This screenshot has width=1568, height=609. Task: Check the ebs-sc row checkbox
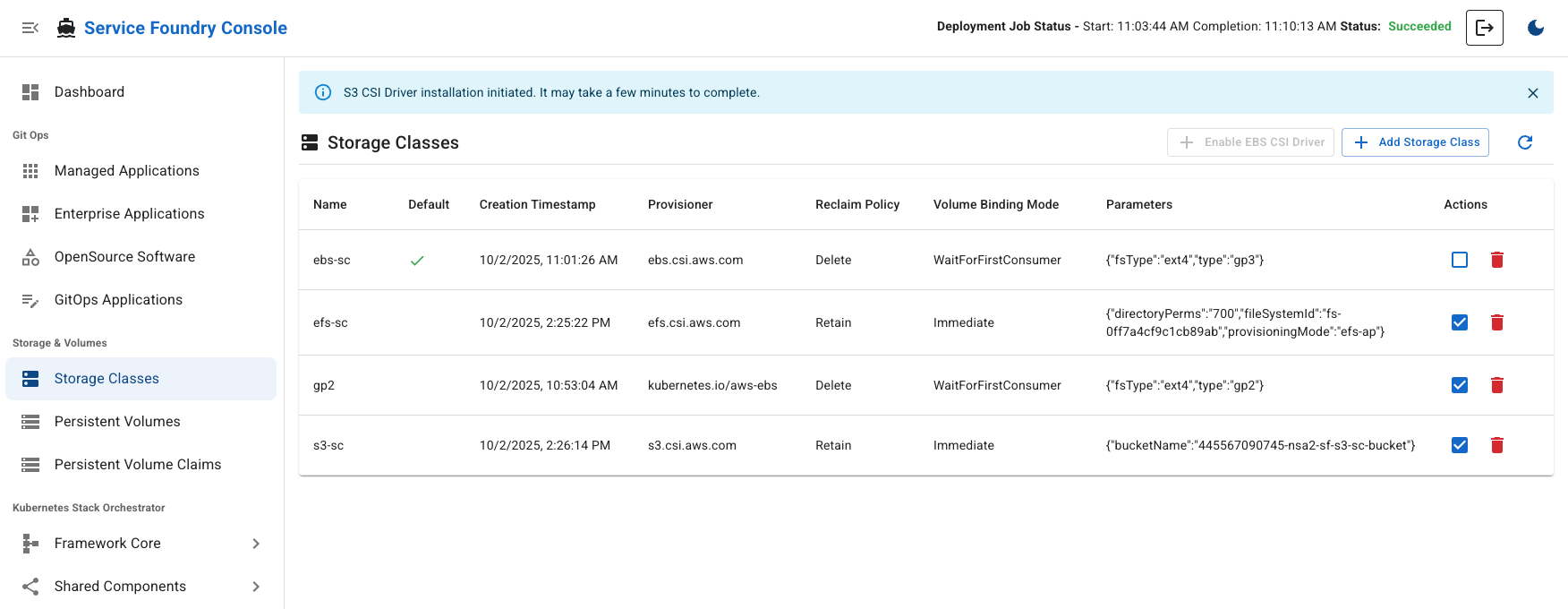[1459, 260]
